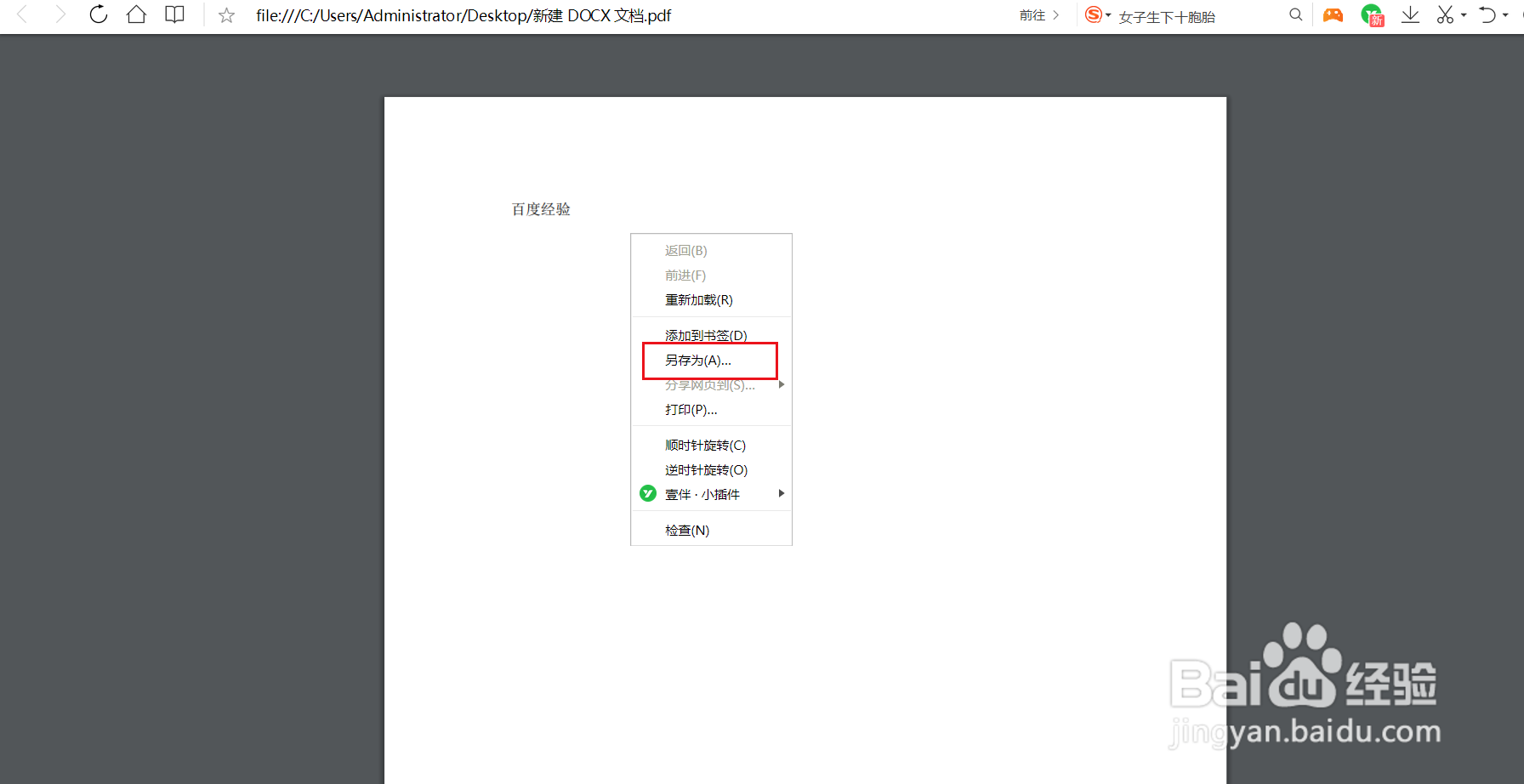
Task: Open the undo icon dropdown arrow
Action: 1505,15
